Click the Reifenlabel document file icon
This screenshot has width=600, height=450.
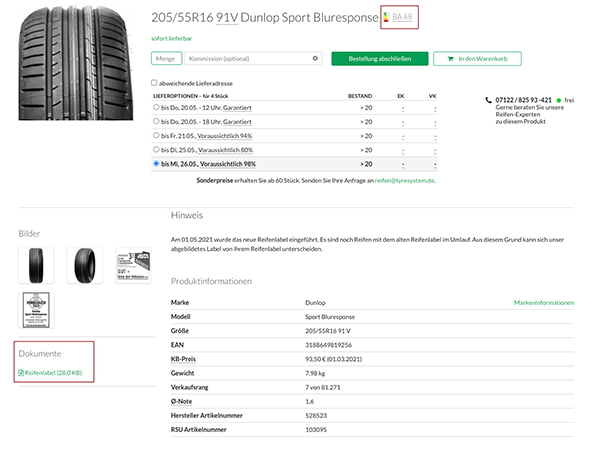21,374
